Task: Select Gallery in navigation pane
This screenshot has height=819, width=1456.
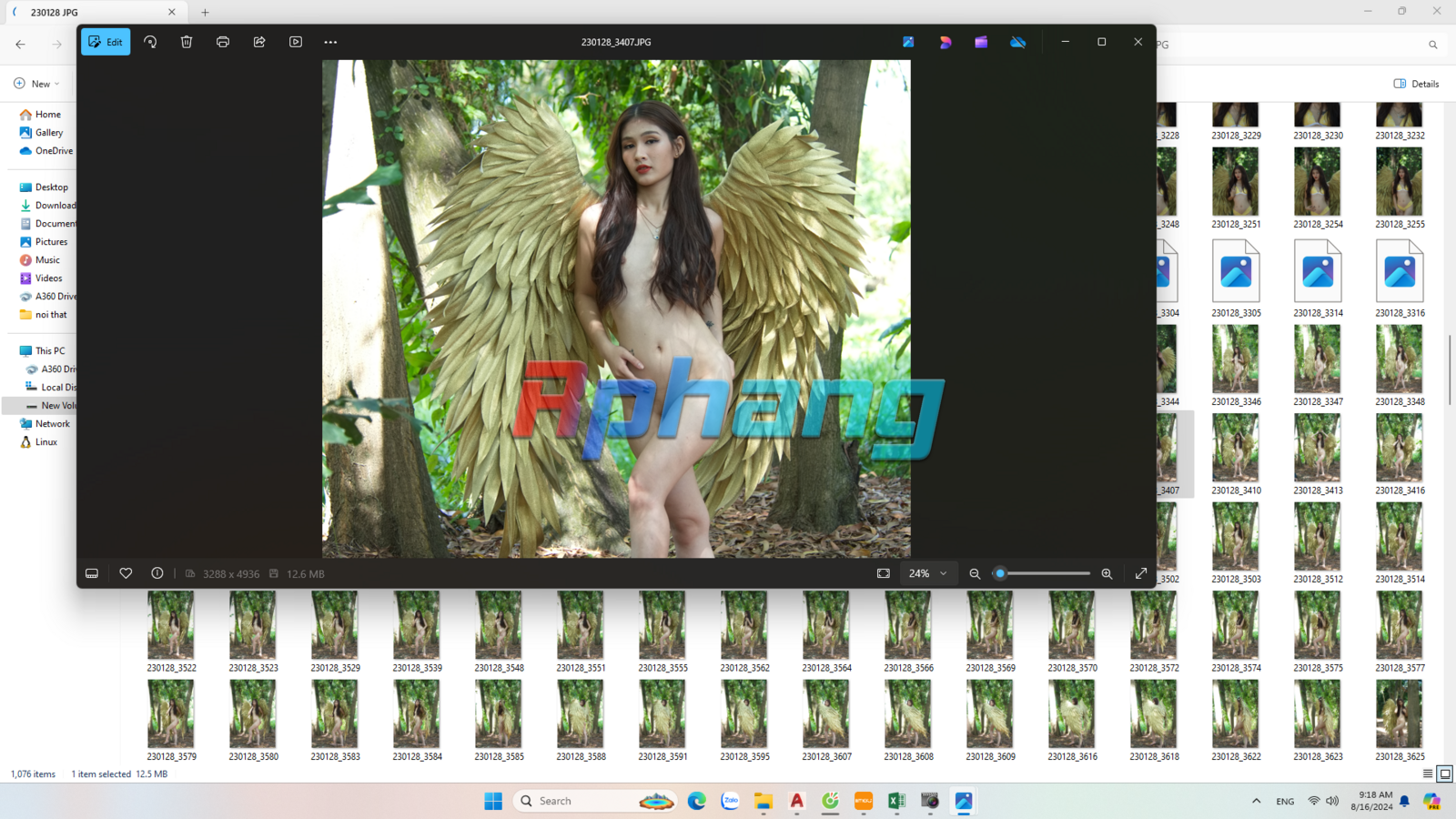Action: (41, 133)
